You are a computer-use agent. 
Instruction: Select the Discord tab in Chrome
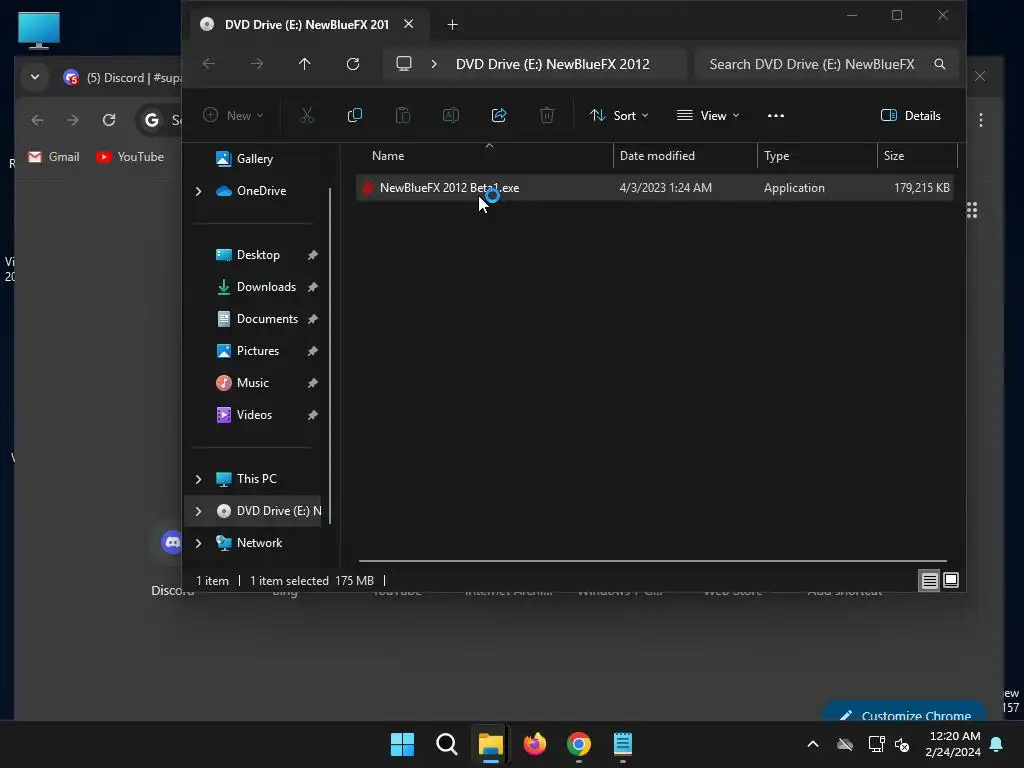click(x=123, y=78)
